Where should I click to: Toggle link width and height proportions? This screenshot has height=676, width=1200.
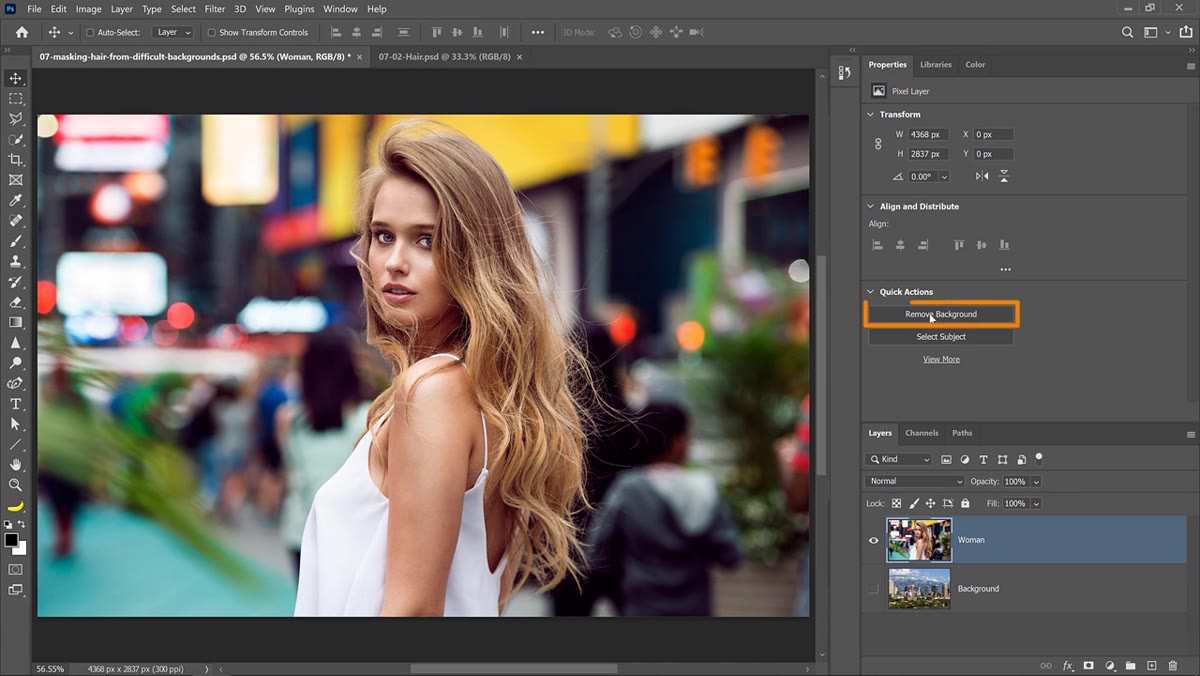tap(878, 144)
